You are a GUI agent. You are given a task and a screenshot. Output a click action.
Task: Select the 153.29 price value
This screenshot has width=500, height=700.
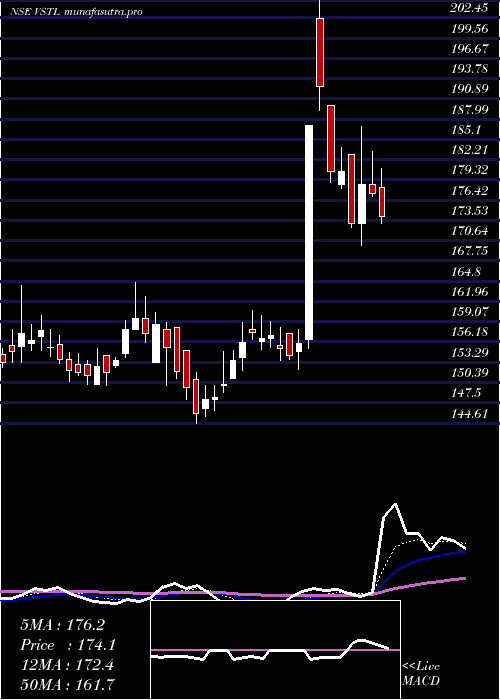pos(468,352)
